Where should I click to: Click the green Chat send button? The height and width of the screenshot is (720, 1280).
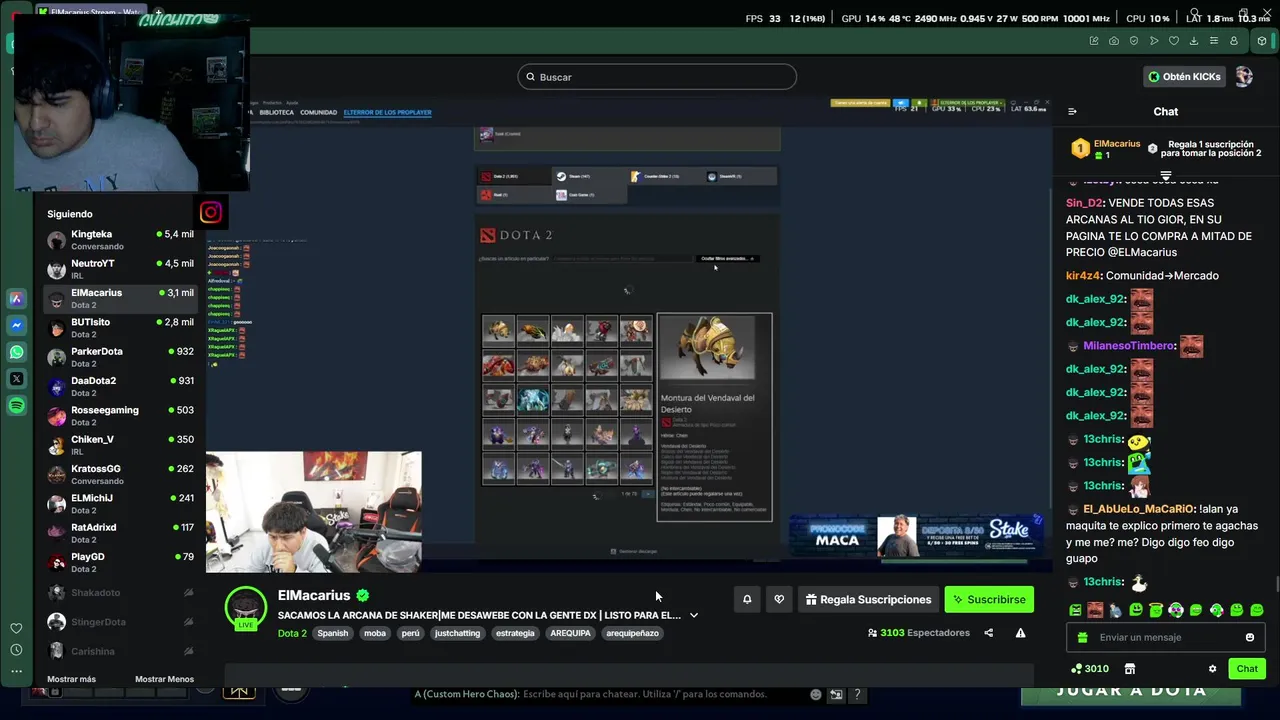coord(1247,669)
